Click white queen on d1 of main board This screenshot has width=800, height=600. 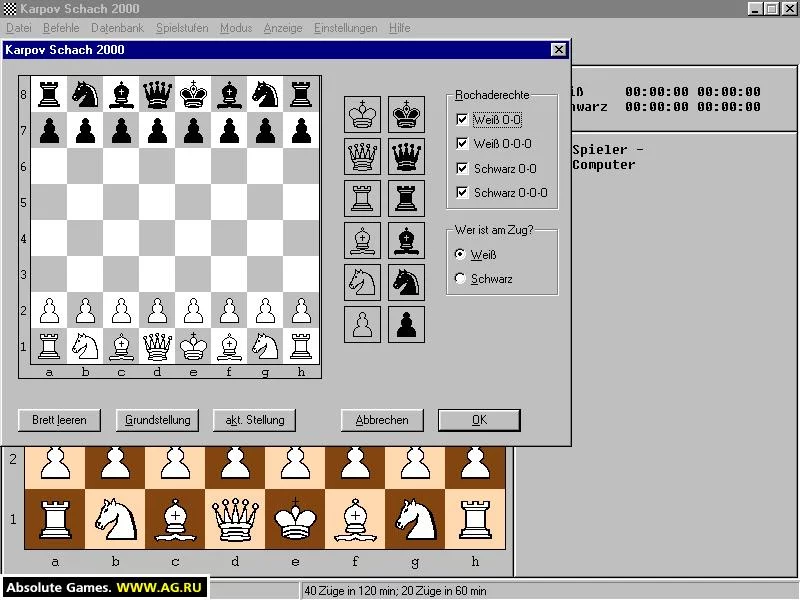click(x=235, y=519)
